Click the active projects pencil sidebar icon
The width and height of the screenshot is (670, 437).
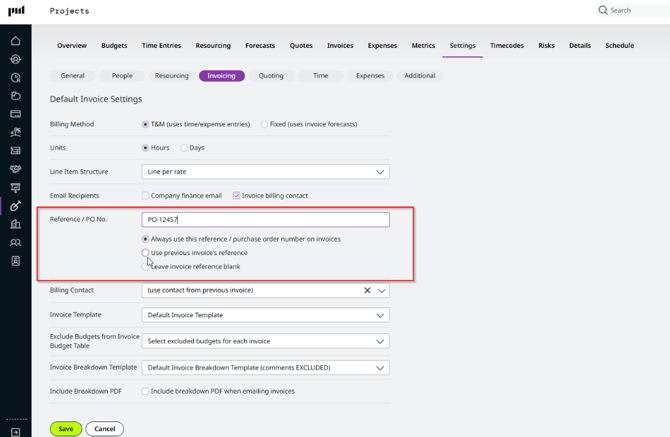click(x=15, y=205)
